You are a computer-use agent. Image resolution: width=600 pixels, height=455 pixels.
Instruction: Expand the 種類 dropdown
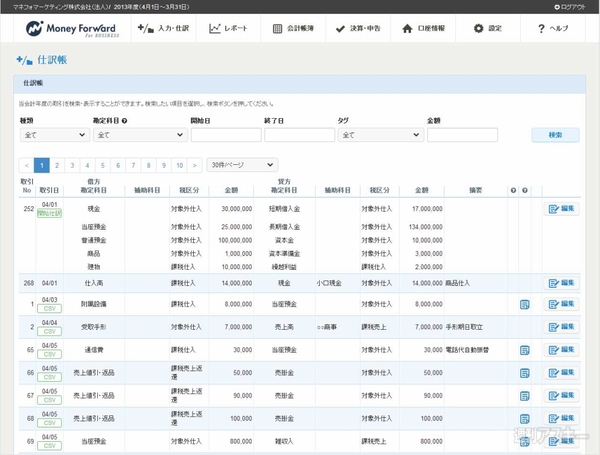pyautogui.click(x=53, y=134)
